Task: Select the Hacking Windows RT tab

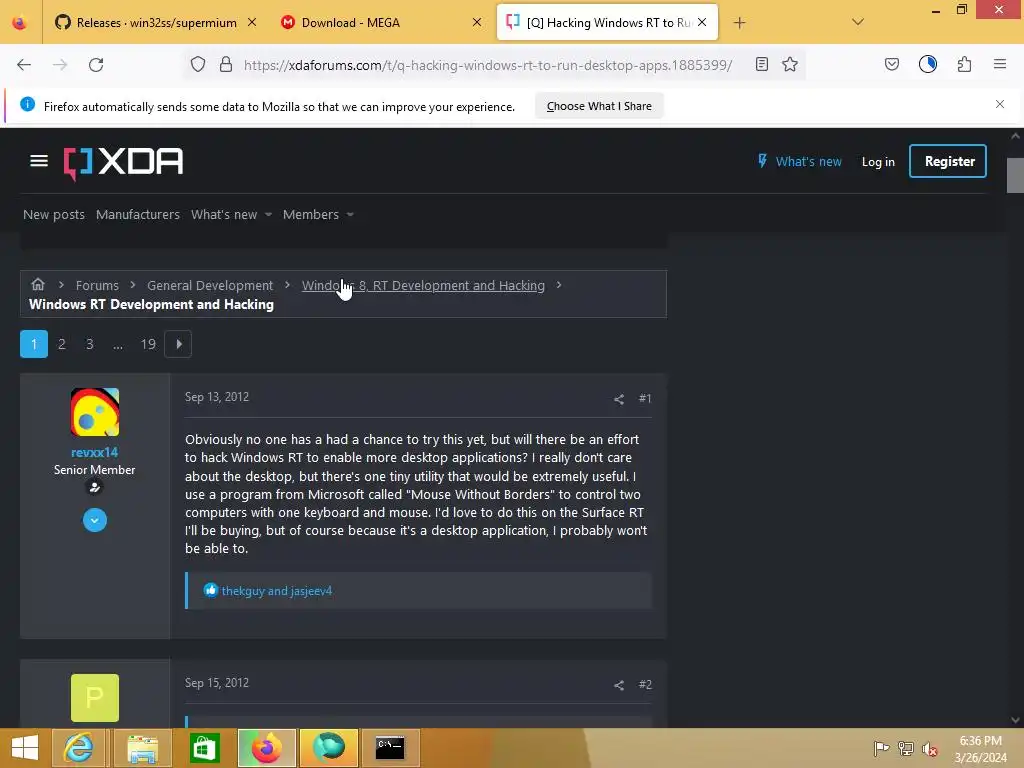Action: tap(607, 23)
